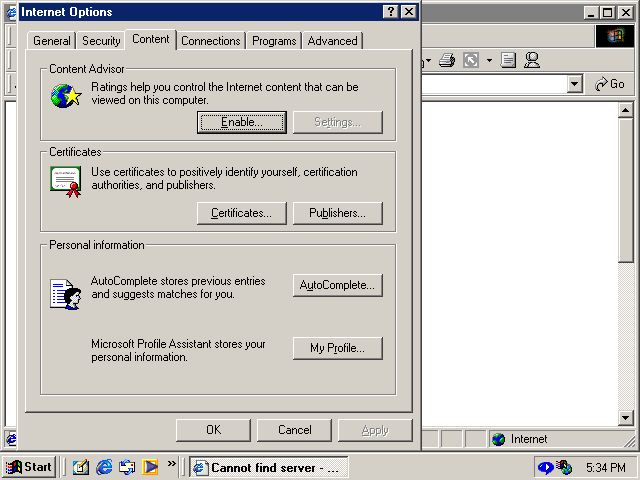Click the Print icon in browser toolbar
Image resolution: width=640 pixels, height=480 pixels.
[x=447, y=60]
